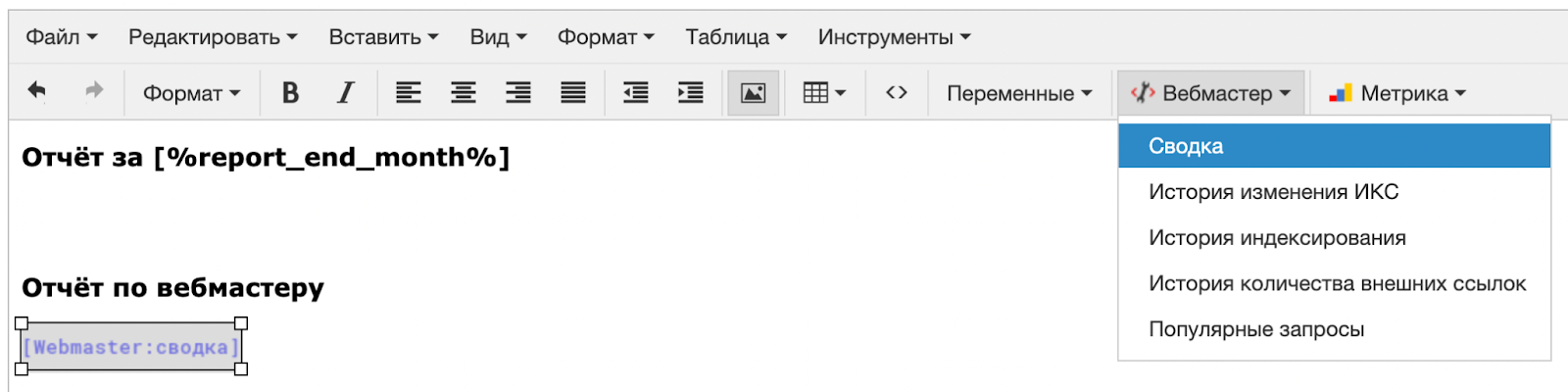
Task: Decrease the paragraph indent
Action: point(635,93)
